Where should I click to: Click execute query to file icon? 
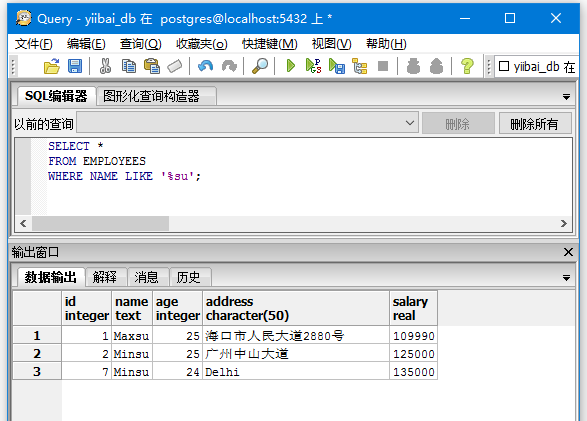tap(337, 66)
